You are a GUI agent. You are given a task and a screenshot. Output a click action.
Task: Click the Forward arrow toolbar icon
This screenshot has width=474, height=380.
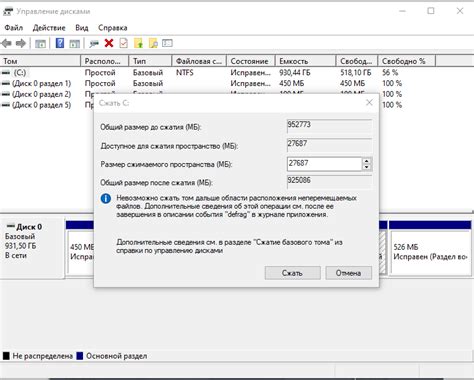pos(21,43)
